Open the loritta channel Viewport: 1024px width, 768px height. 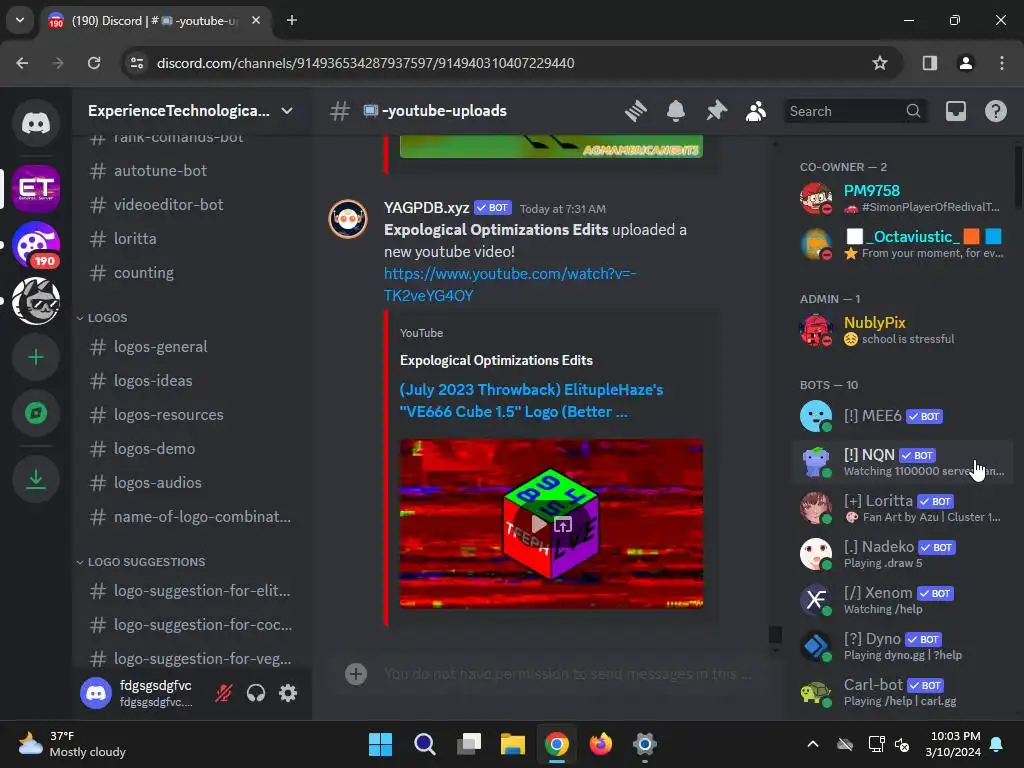191,238
